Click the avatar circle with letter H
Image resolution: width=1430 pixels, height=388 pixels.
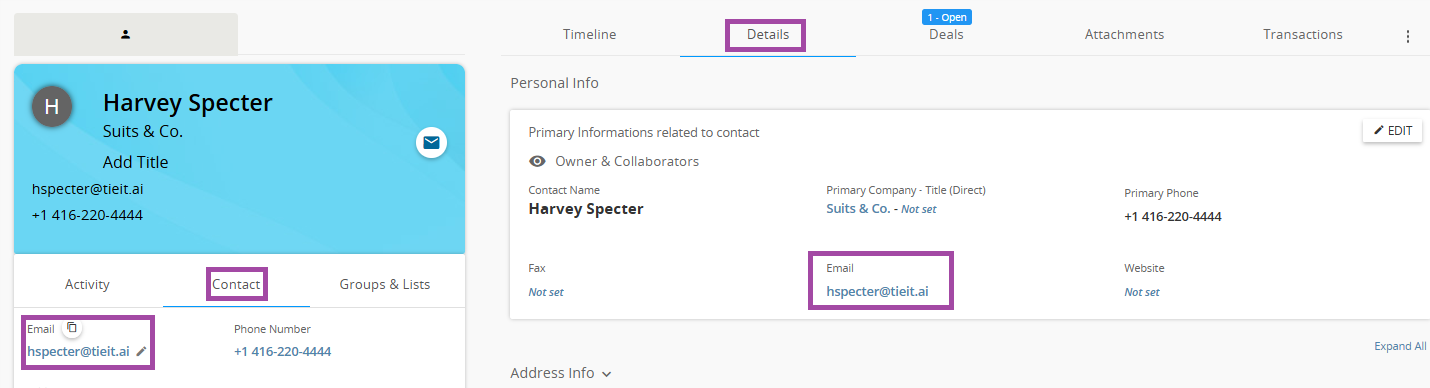click(x=52, y=107)
